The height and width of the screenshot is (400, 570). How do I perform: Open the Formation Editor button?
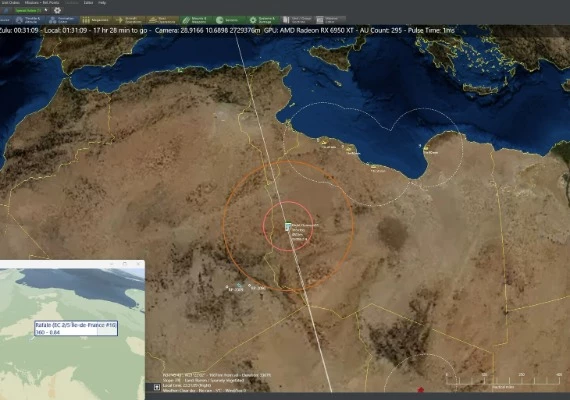(x=62, y=20)
